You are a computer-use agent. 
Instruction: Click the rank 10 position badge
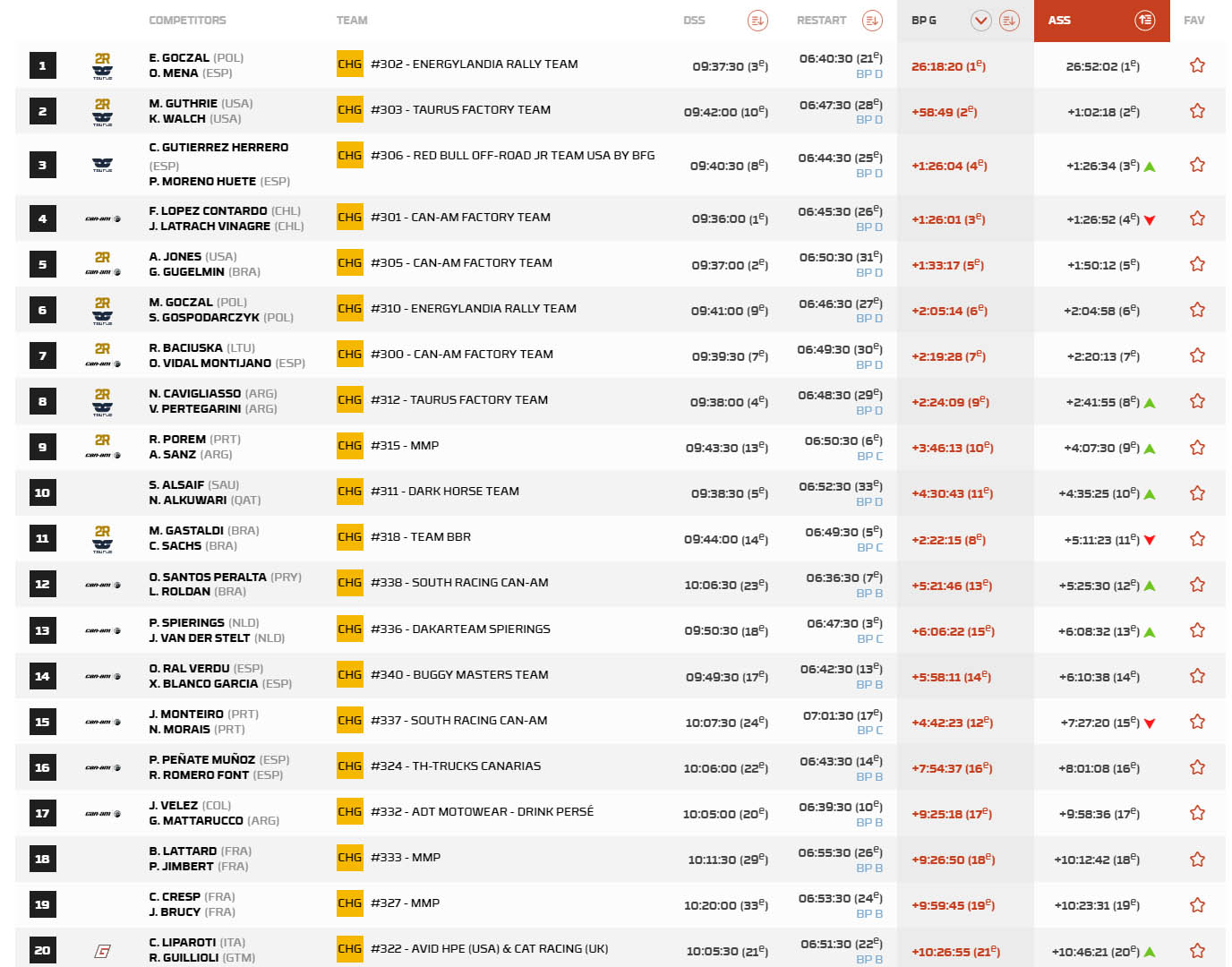click(x=42, y=492)
